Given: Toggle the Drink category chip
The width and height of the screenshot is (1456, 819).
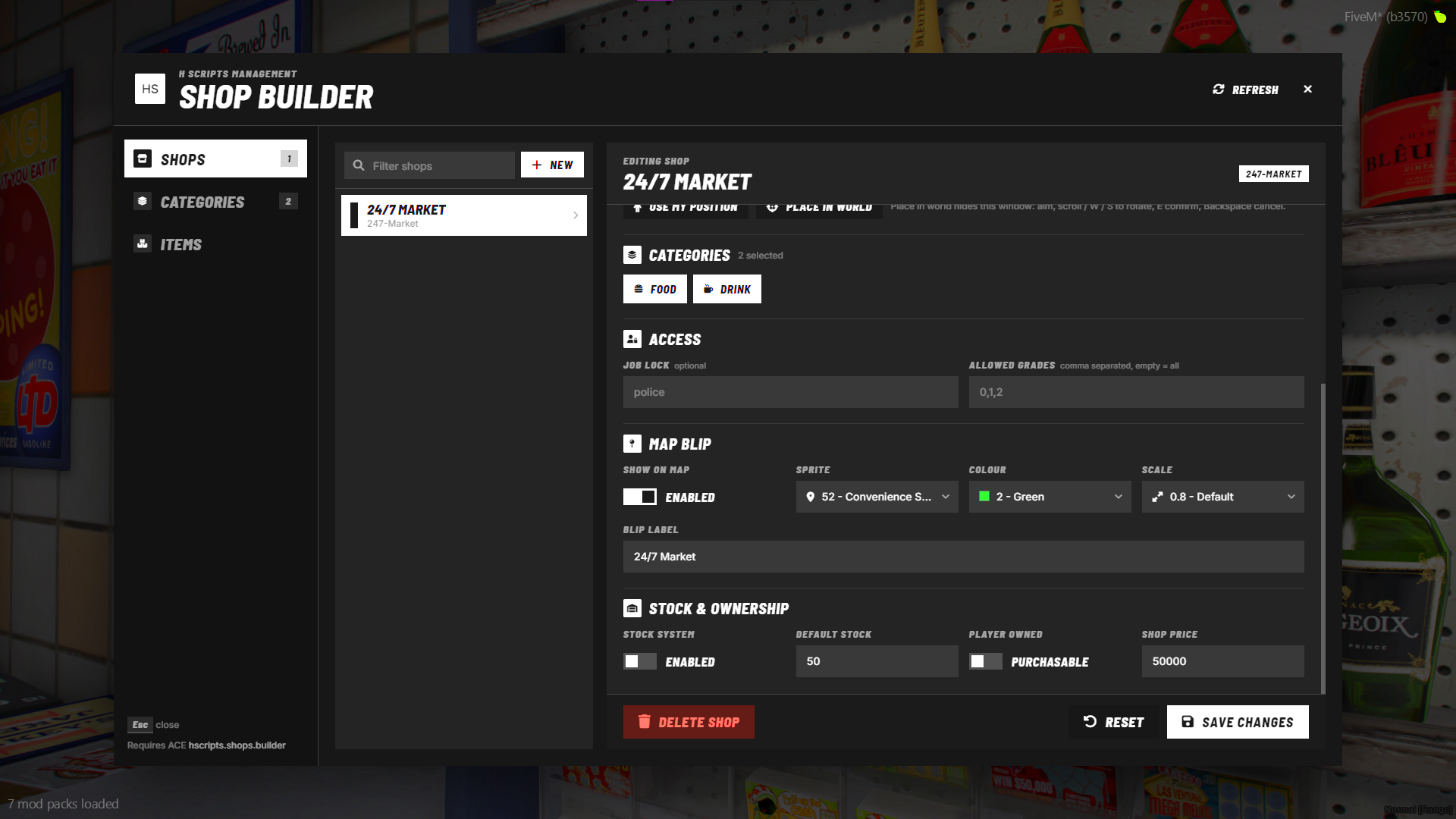Looking at the screenshot, I should [727, 289].
